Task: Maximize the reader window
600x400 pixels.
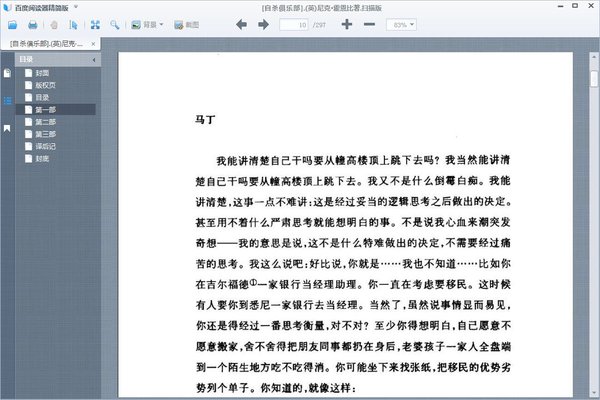Action: tap(575, 6)
